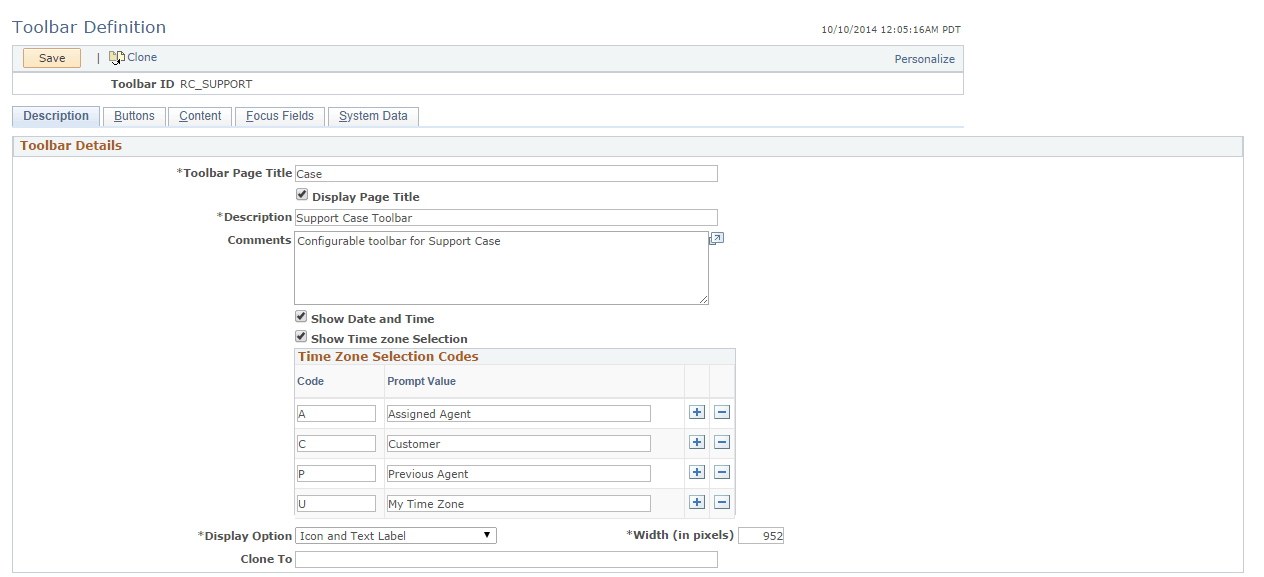Open the Display Option dropdown

click(x=488, y=535)
